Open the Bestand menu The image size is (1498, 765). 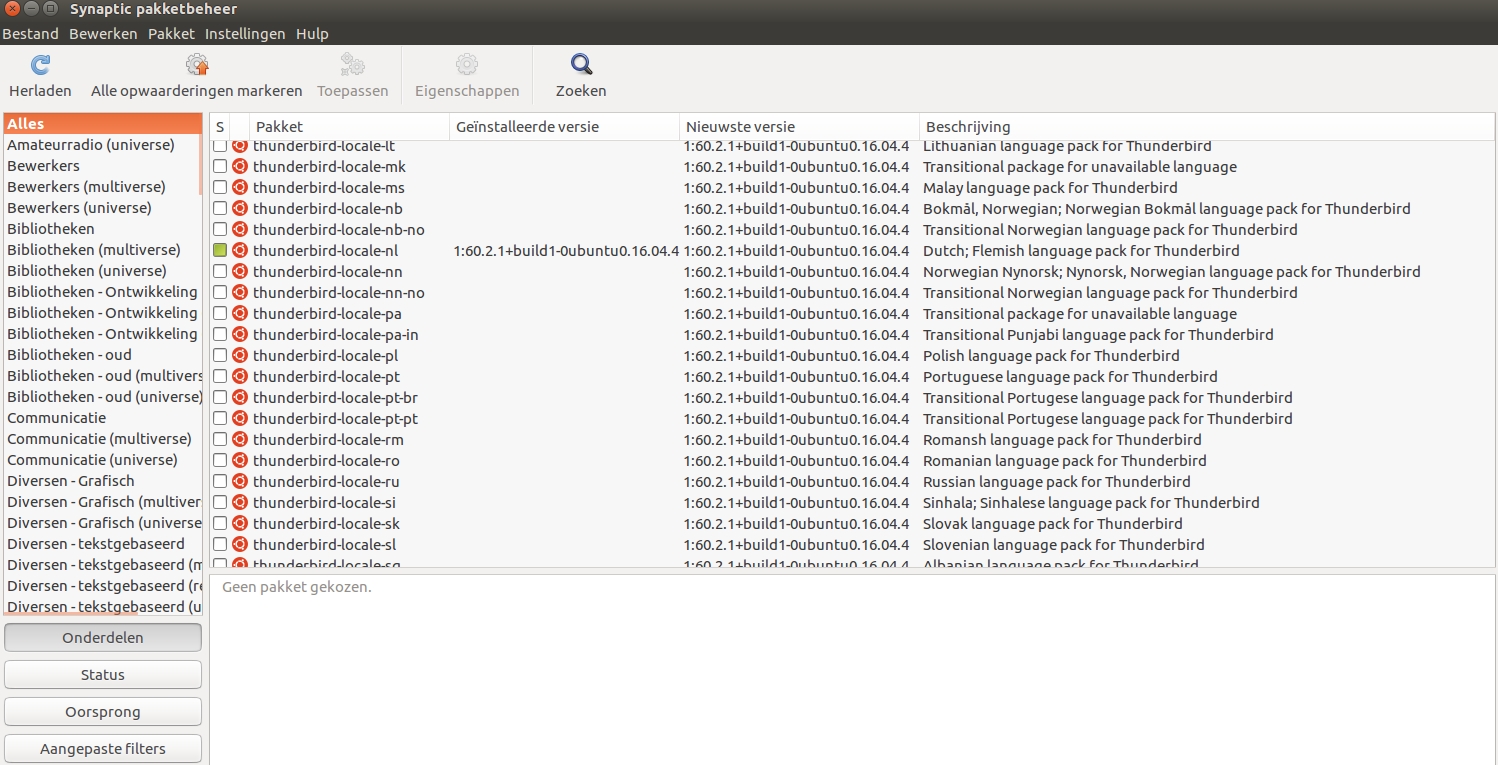pos(30,34)
